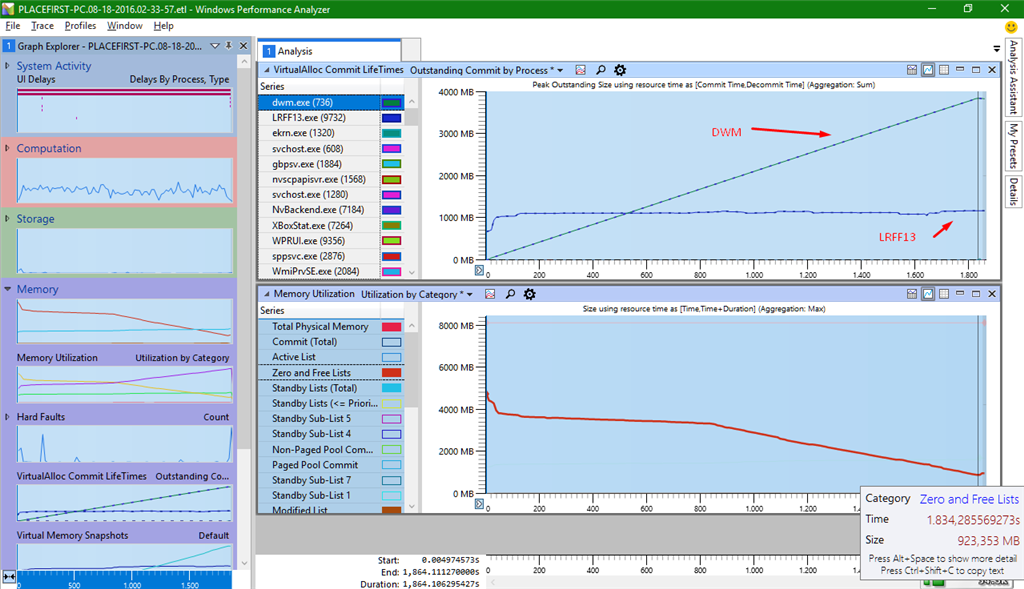The width and height of the screenshot is (1024, 589).
Task: Open search in Memory Utilization panel
Action: click(510, 294)
